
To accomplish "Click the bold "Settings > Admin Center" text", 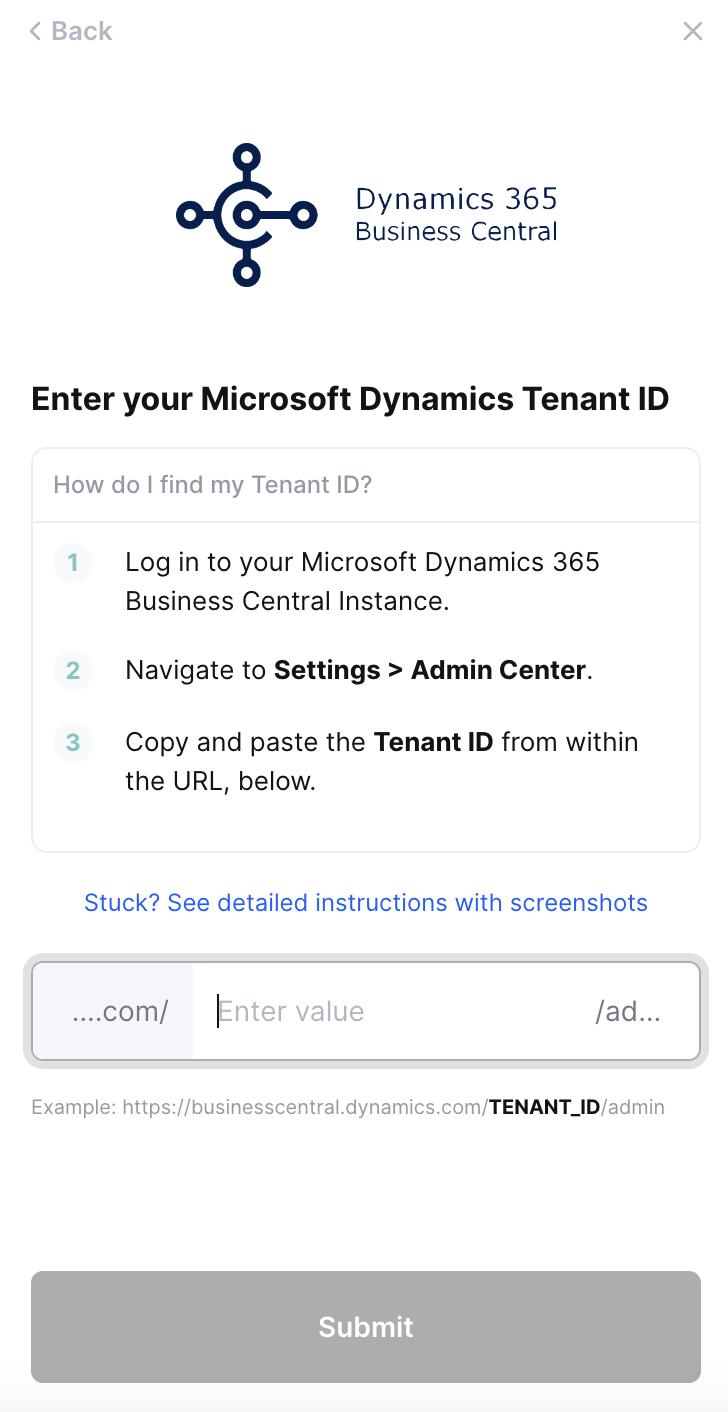I will [x=430, y=670].
